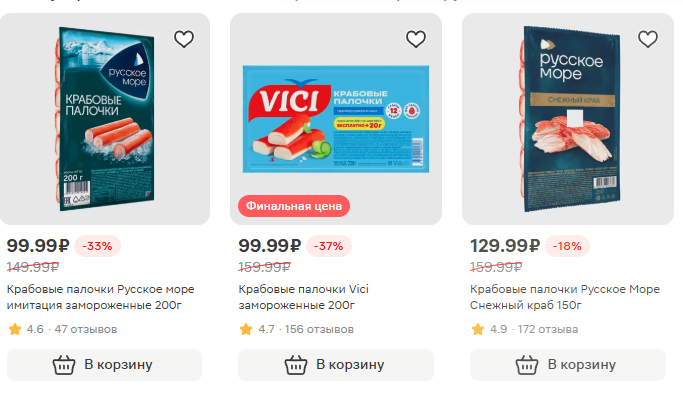683x406 pixels.
Task: Click star rating 4.6 with 47 отзывов
Action: 63,329
